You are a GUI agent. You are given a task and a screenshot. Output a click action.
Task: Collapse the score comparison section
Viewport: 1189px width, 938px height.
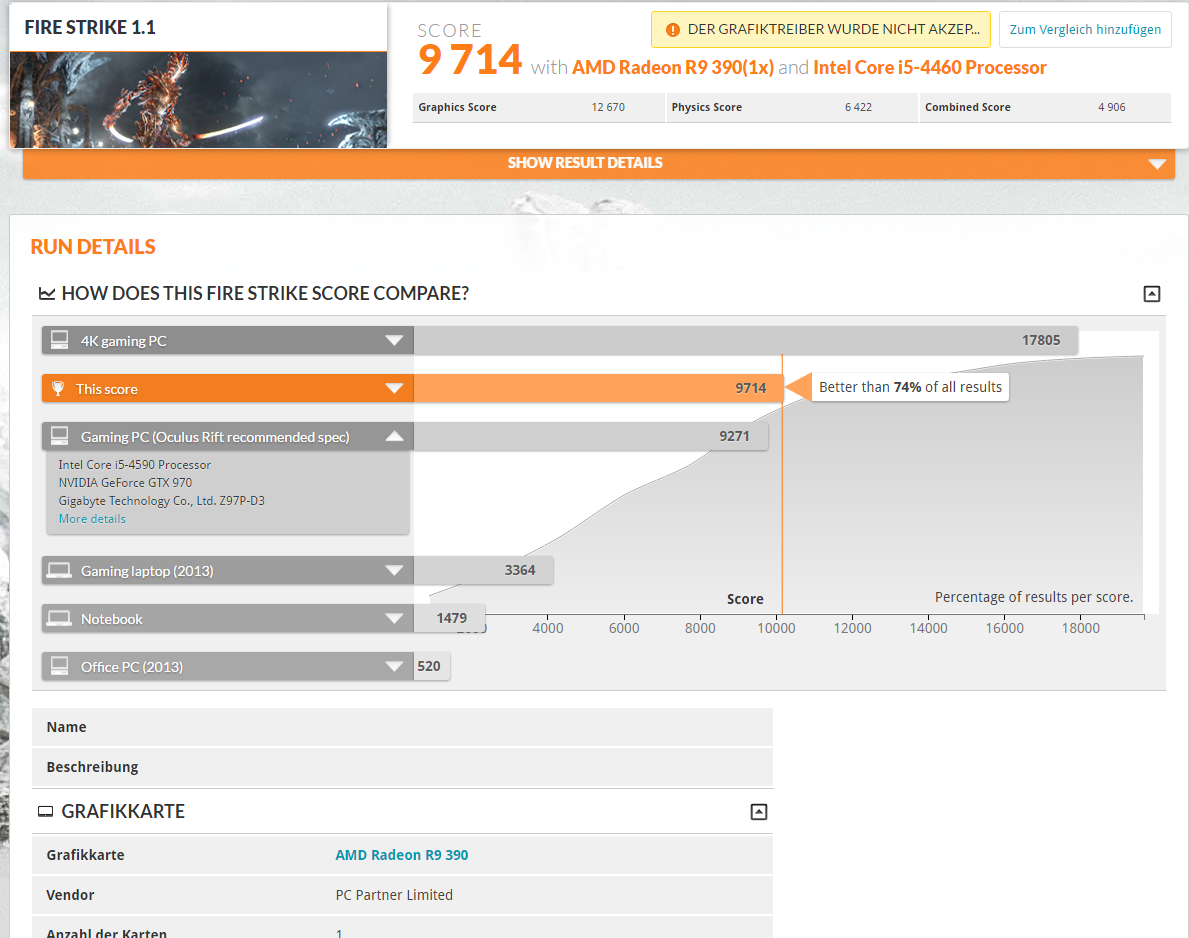[1151, 293]
